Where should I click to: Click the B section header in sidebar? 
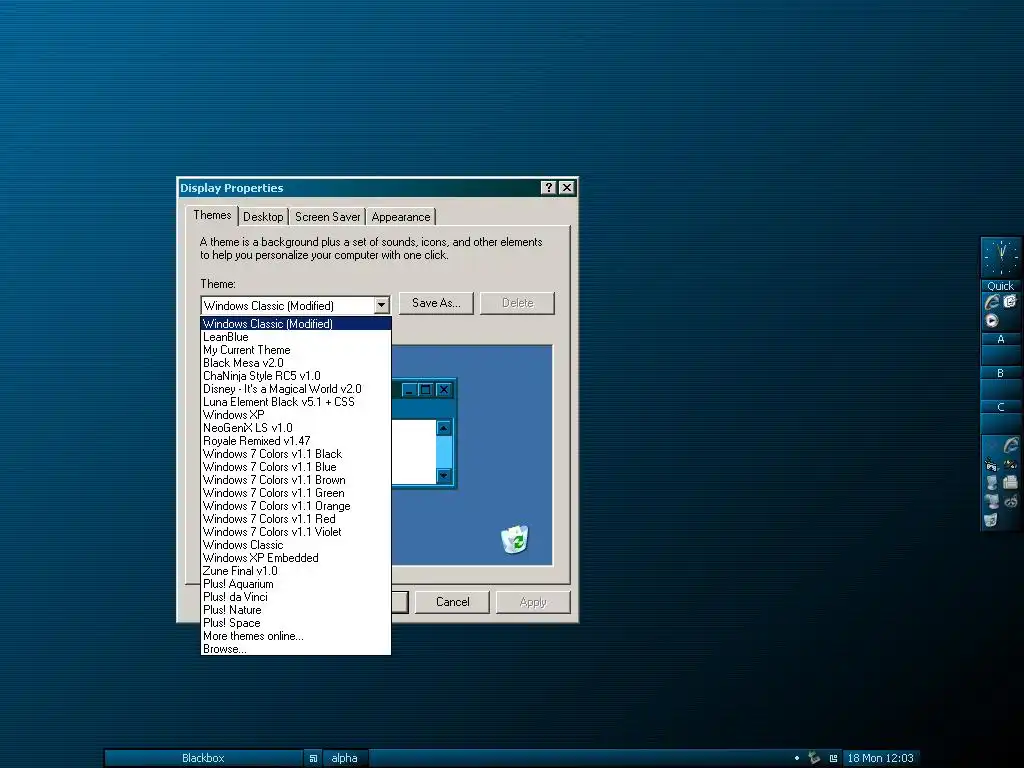click(1000, 373)
